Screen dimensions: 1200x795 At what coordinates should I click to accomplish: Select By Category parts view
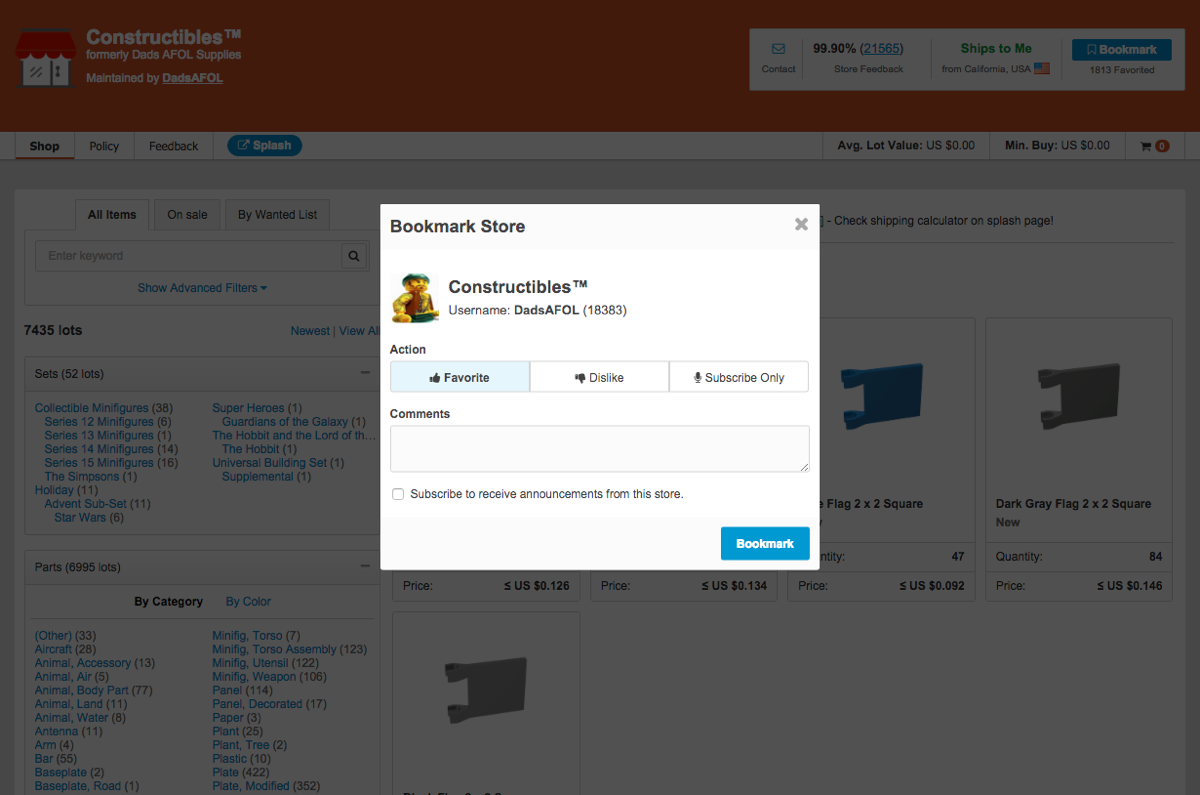point(168,602)
